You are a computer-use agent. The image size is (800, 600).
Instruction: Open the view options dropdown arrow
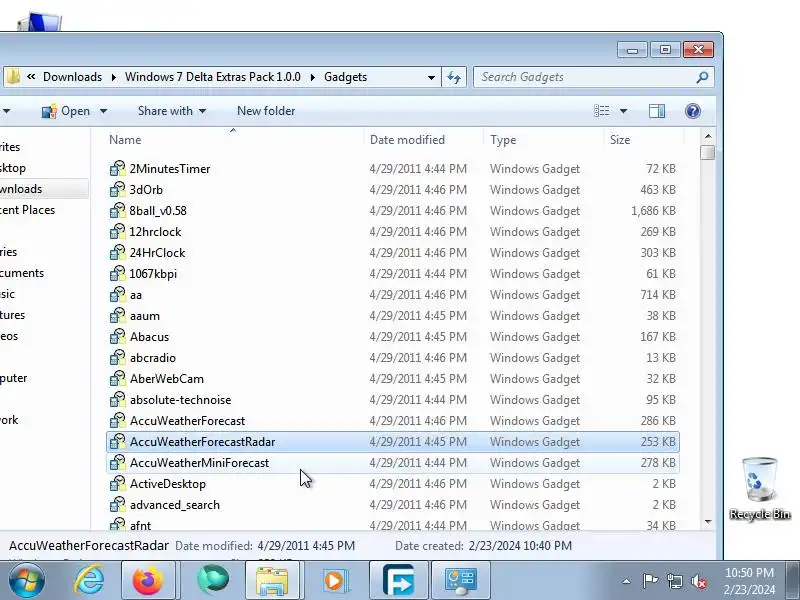click(623, 111)
